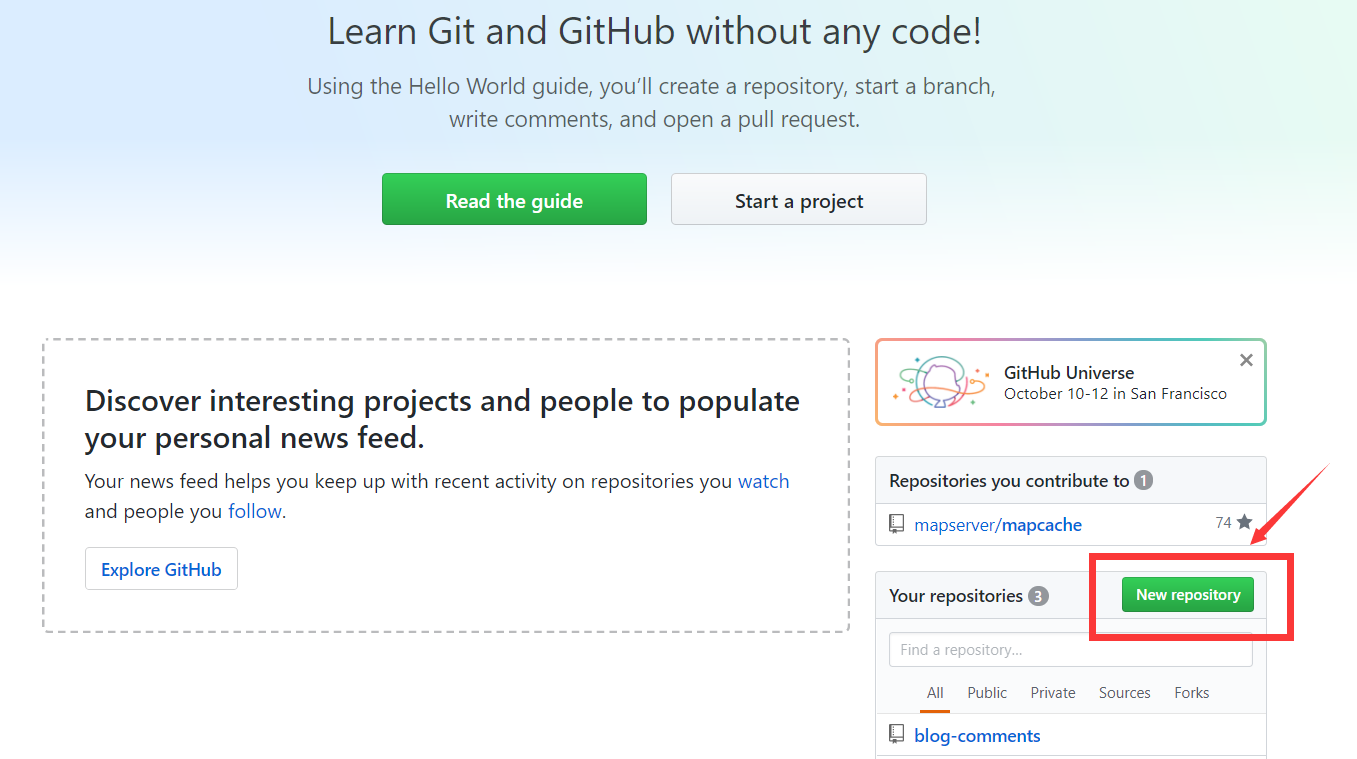This screenshot has width=1357, height=759.
Task: Click the Read the guide button
Action: point(514,200)
